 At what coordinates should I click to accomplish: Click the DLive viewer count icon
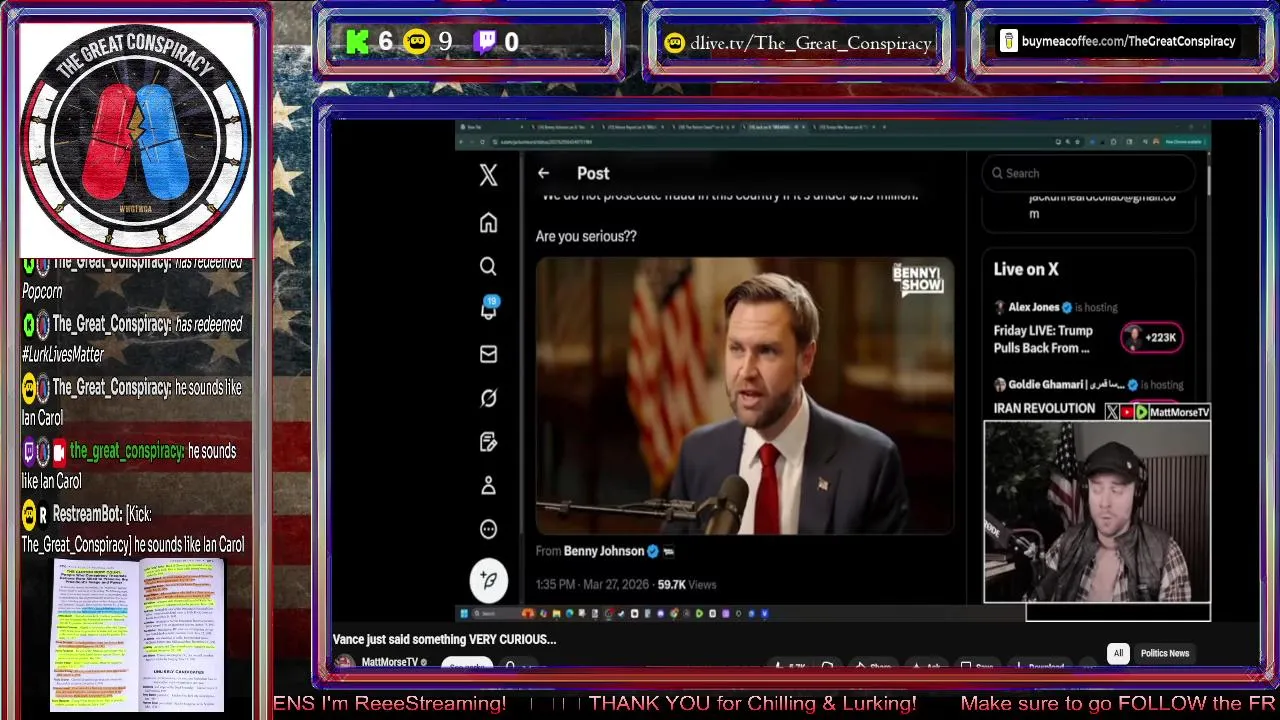416,41
